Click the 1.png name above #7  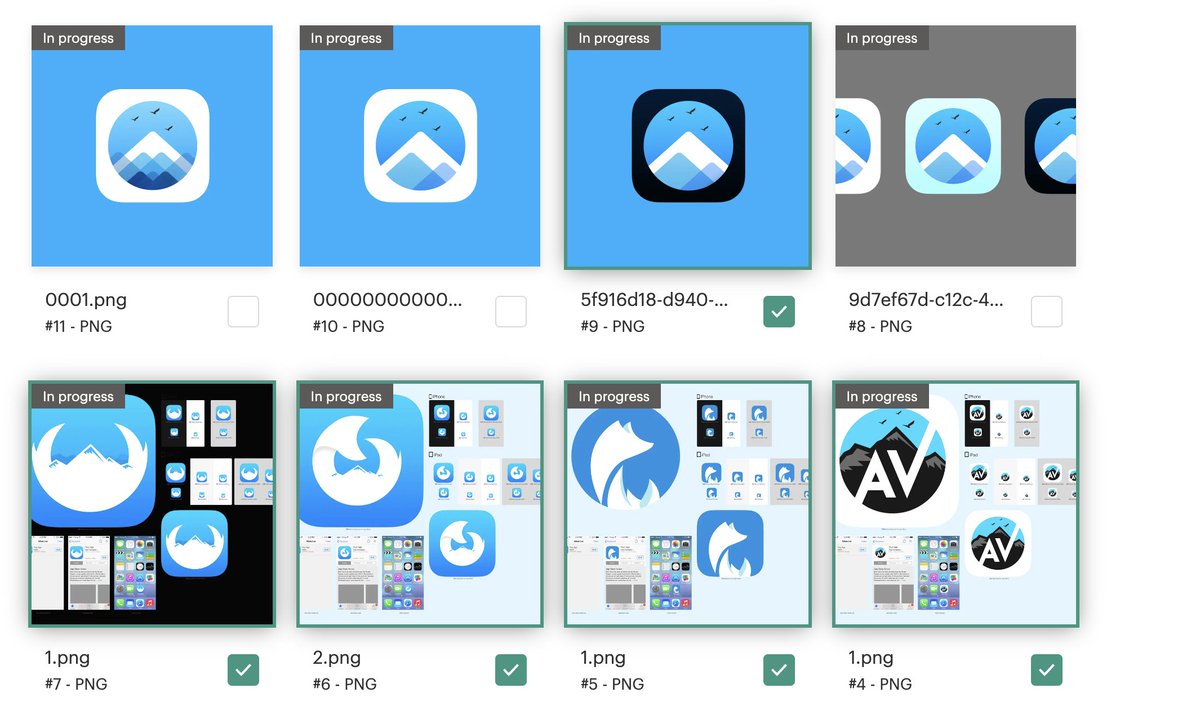click(x=68, y=658)
